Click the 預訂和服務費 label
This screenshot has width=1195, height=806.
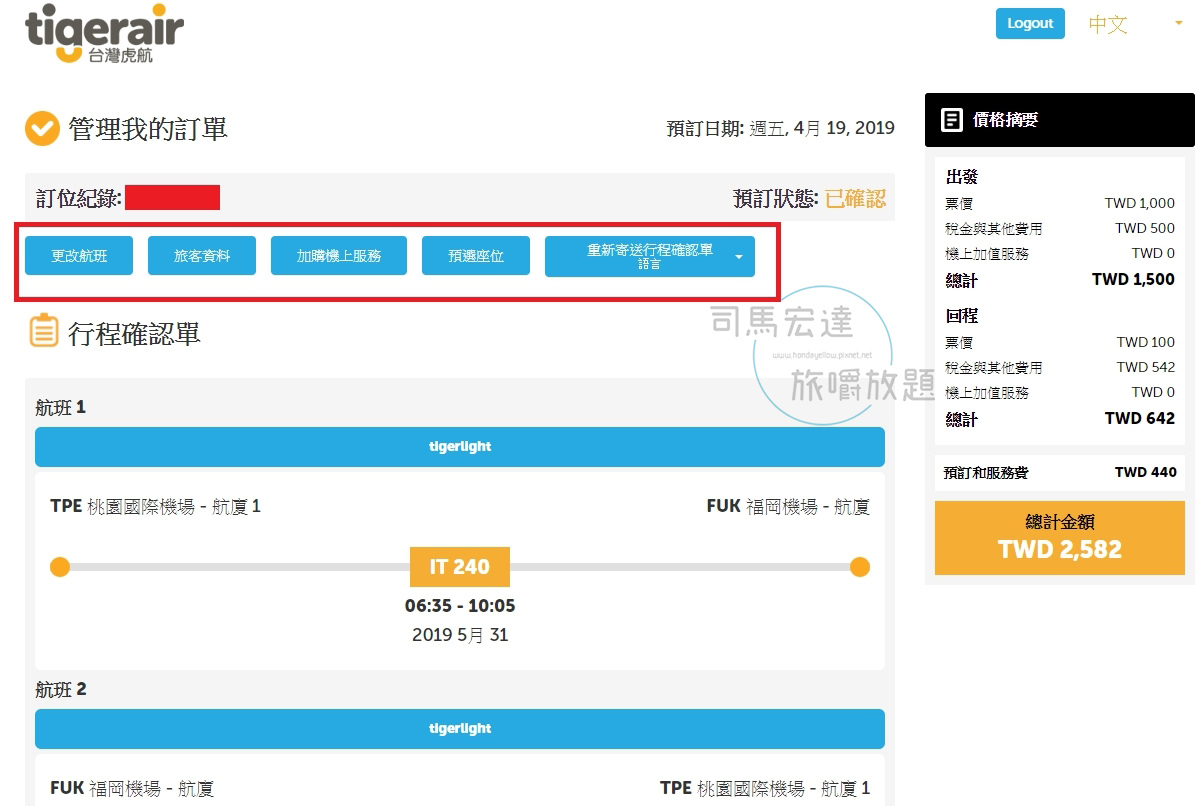pyautogui.click(x=986, y=472)
